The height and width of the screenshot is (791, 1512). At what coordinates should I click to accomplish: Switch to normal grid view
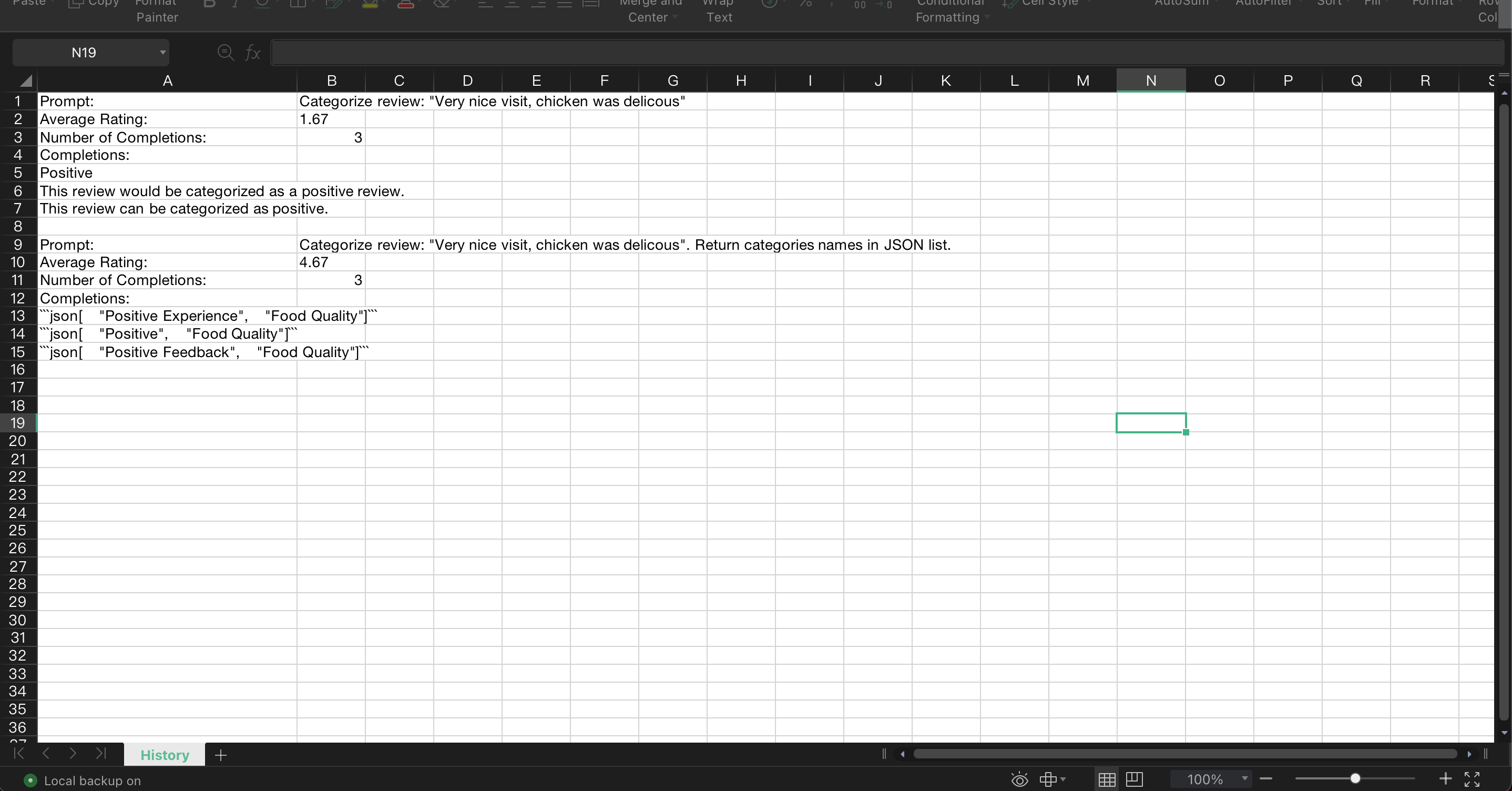[1107, 779]
